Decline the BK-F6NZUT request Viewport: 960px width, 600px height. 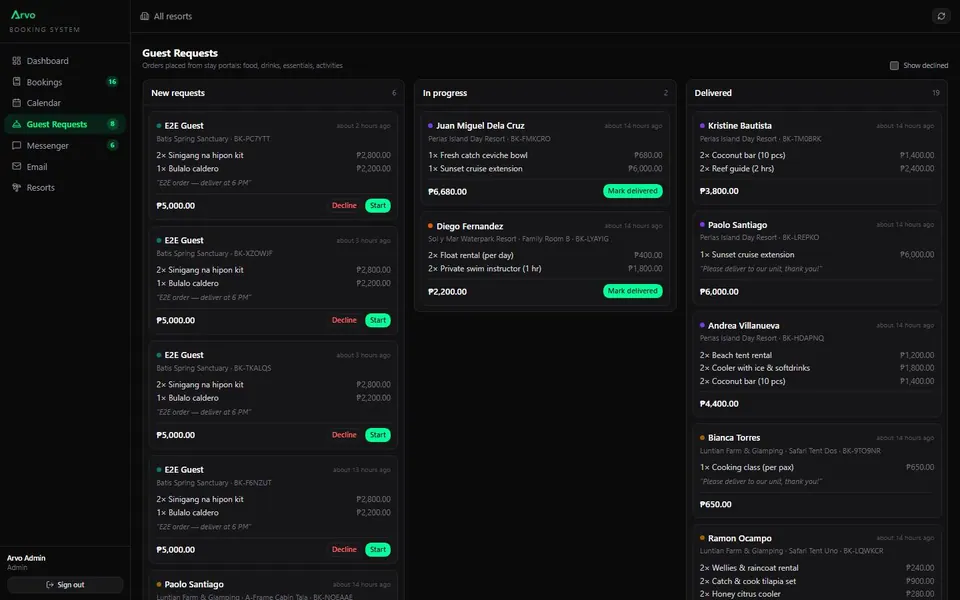pos(344,549)
